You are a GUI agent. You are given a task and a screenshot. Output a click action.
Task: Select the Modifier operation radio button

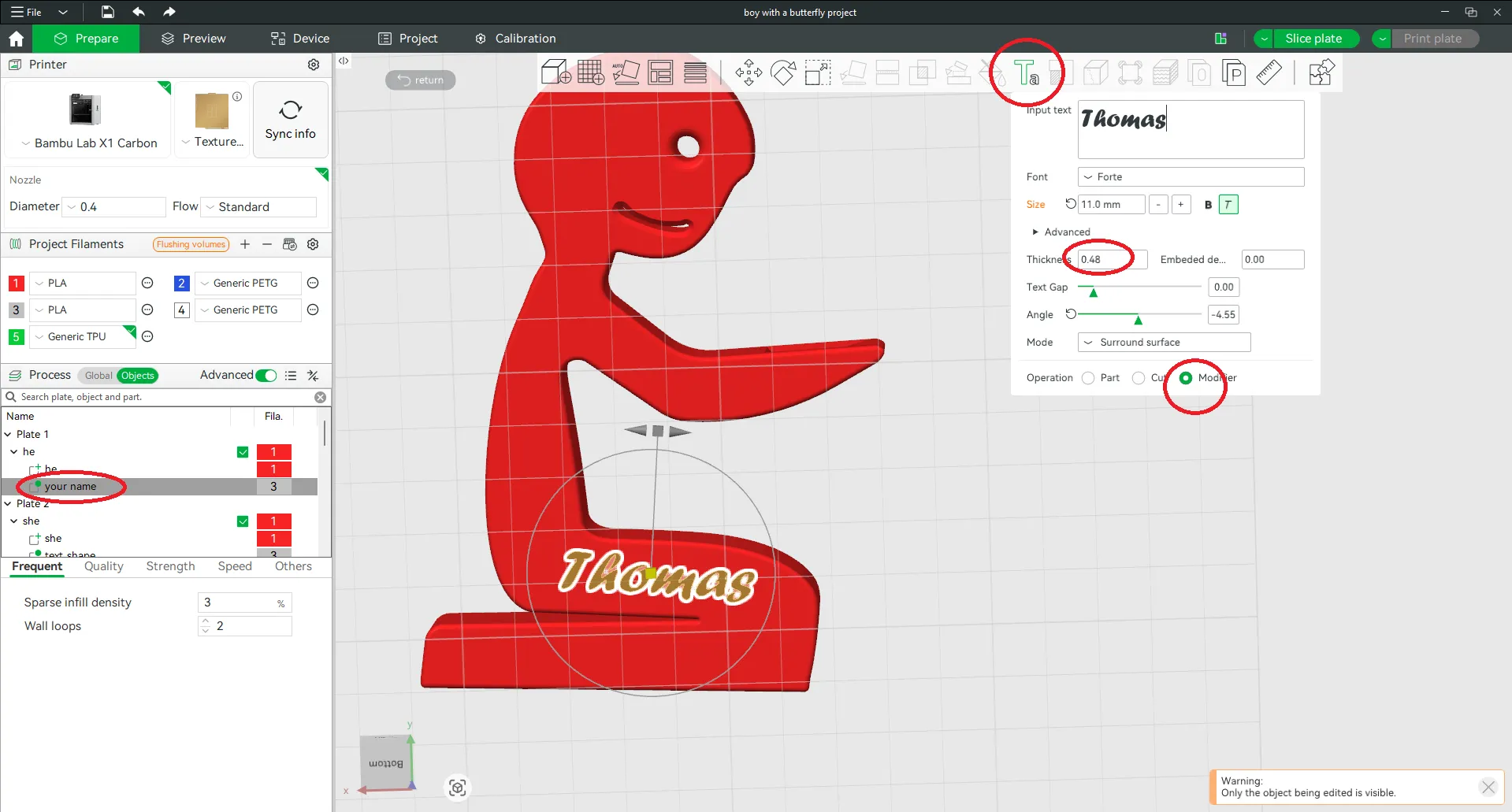(1186, 378)
